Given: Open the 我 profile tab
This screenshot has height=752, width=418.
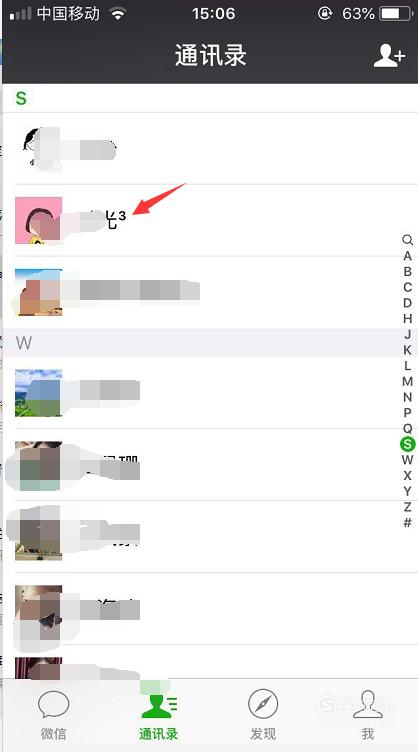Looking at the screenshot, I should pos(368,715).
